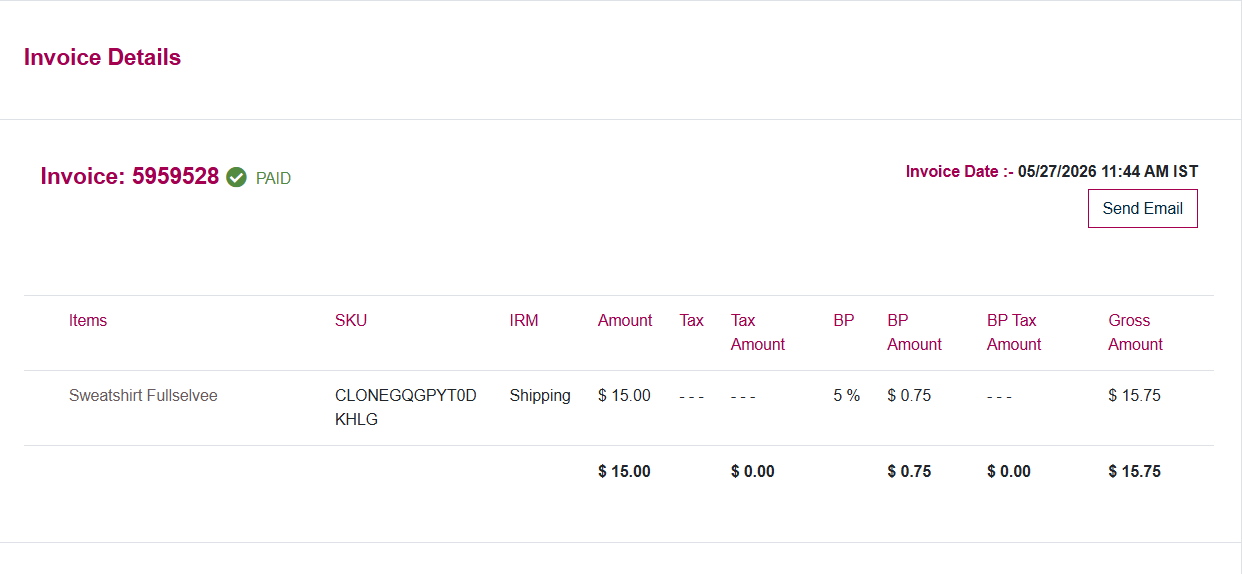This screenshot has width=1242, height=574.
Task: Click the BP Amount column header
Action: tap(914, 332)
